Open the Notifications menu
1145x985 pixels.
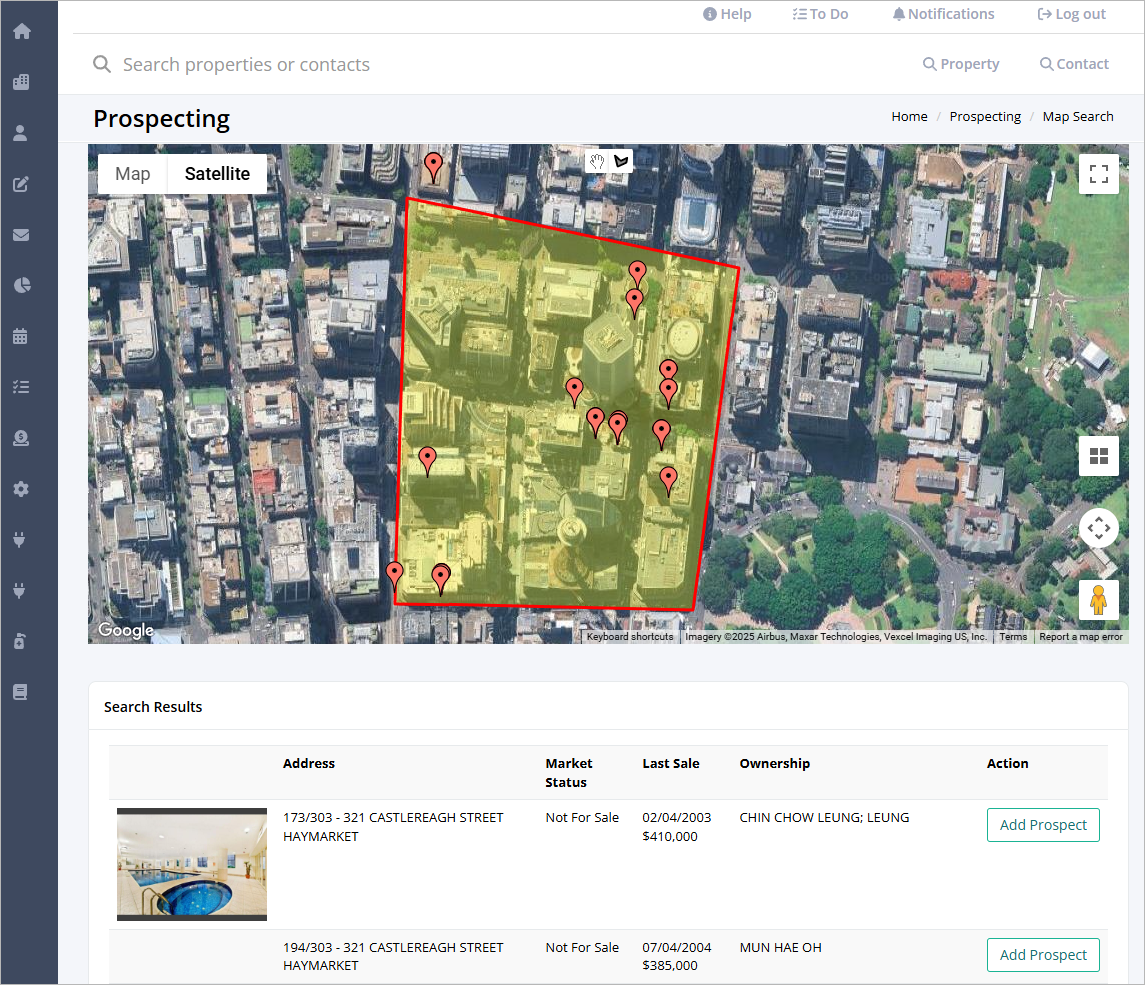943,14
